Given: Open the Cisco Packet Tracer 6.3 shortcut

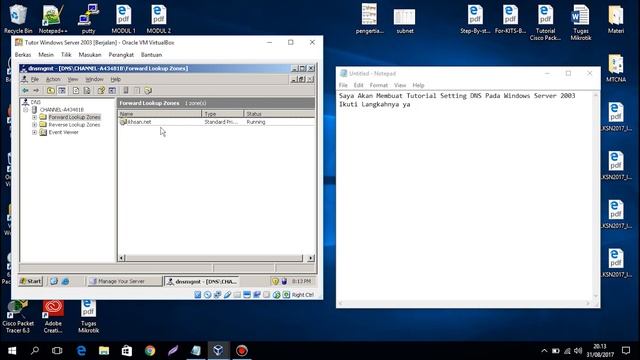Looking at the screenshot, I should coord(18,317).
